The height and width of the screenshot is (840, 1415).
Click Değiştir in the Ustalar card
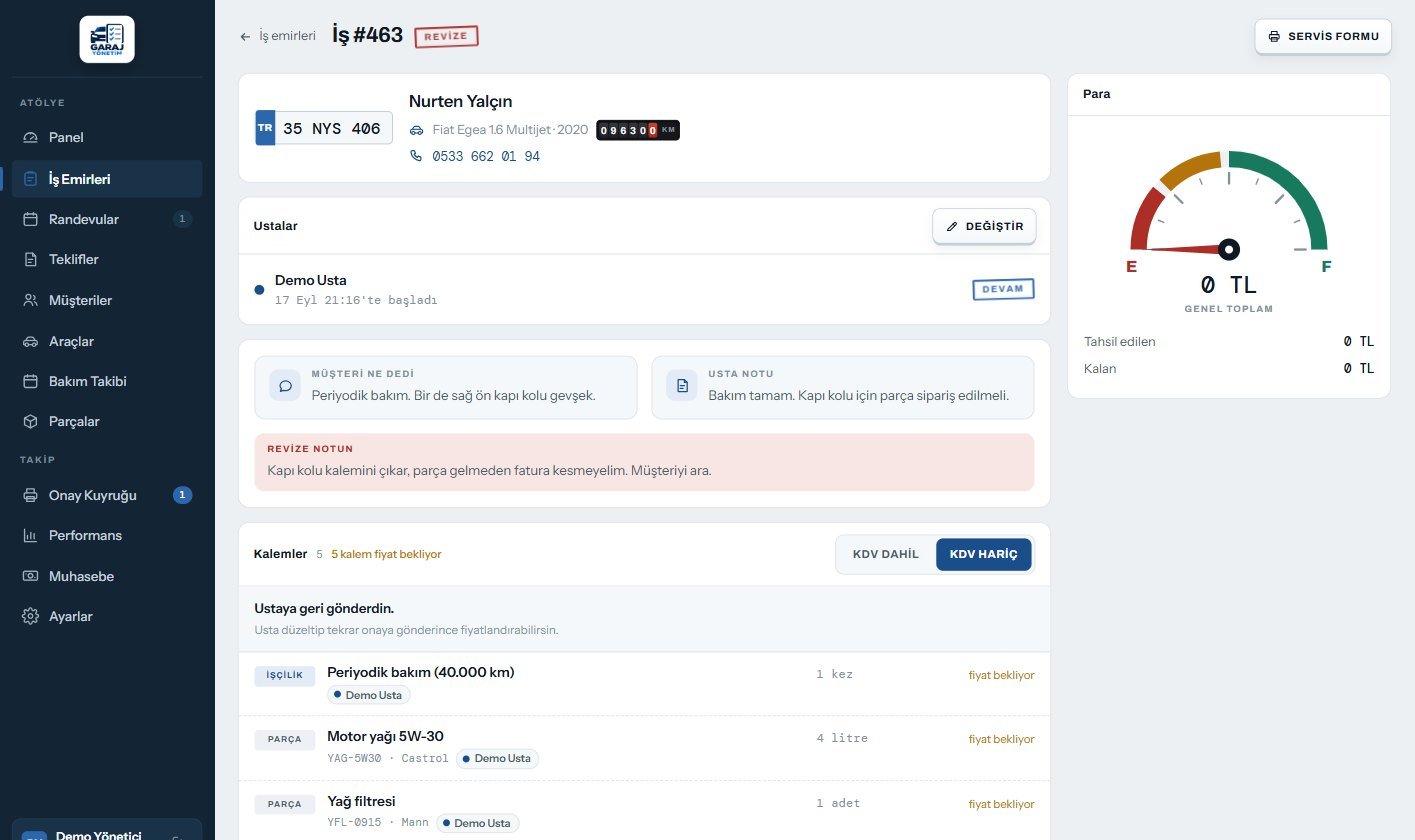984,226
